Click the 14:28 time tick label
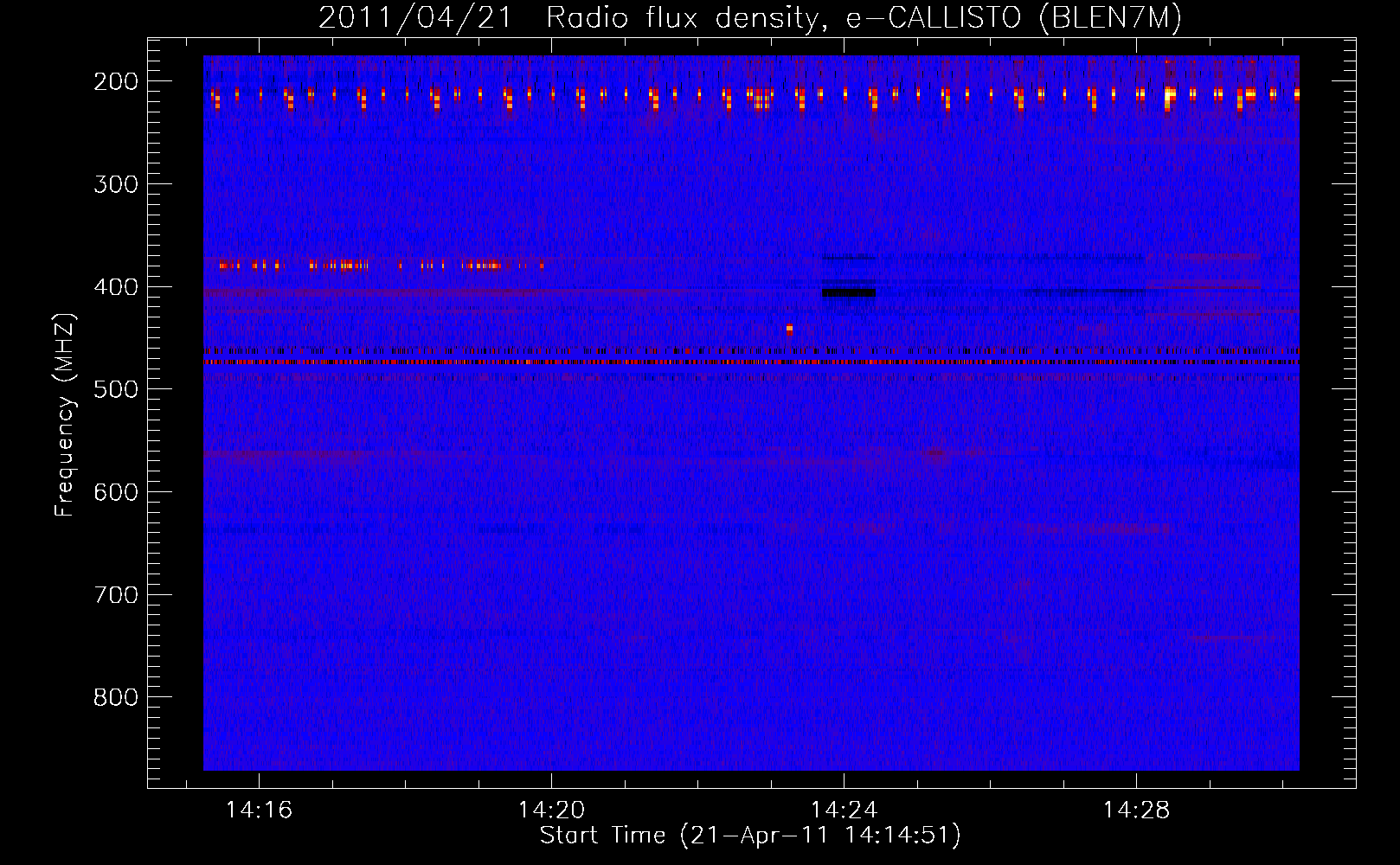This screenshot has height=865, width=1400. coord(1136,811)
